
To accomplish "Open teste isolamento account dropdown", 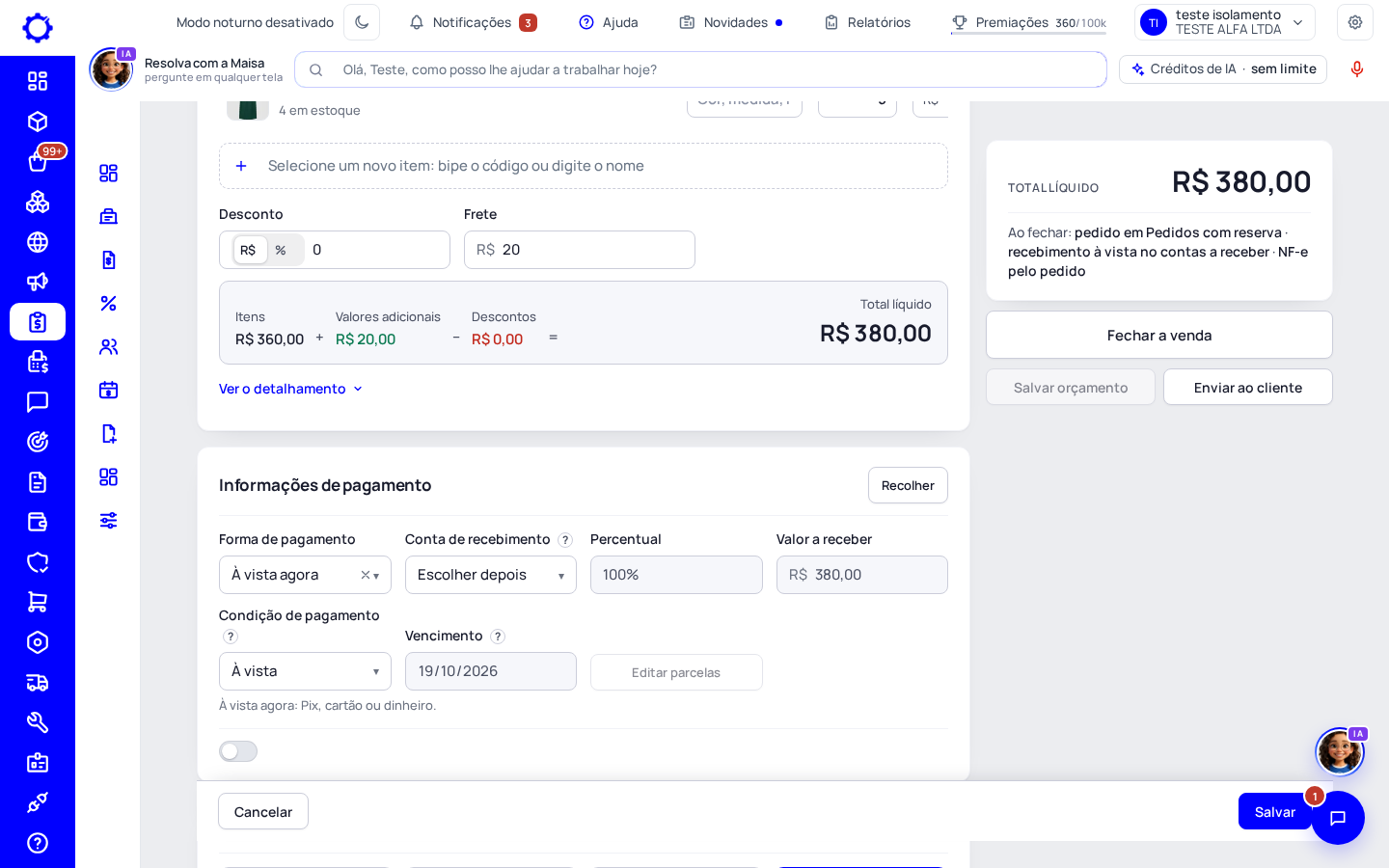I will coord(1224,22).
